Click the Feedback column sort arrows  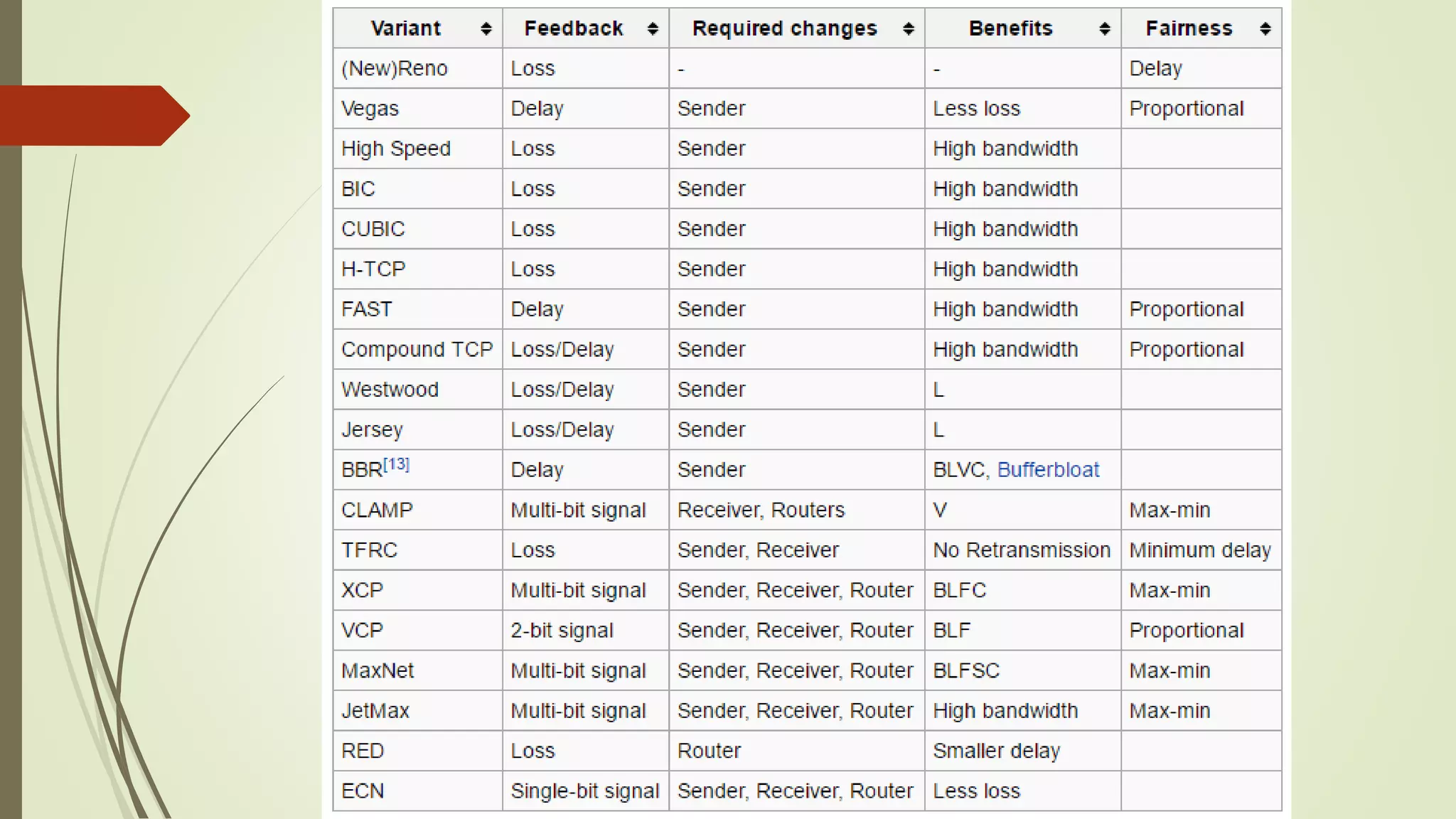[x=653, y=28]
